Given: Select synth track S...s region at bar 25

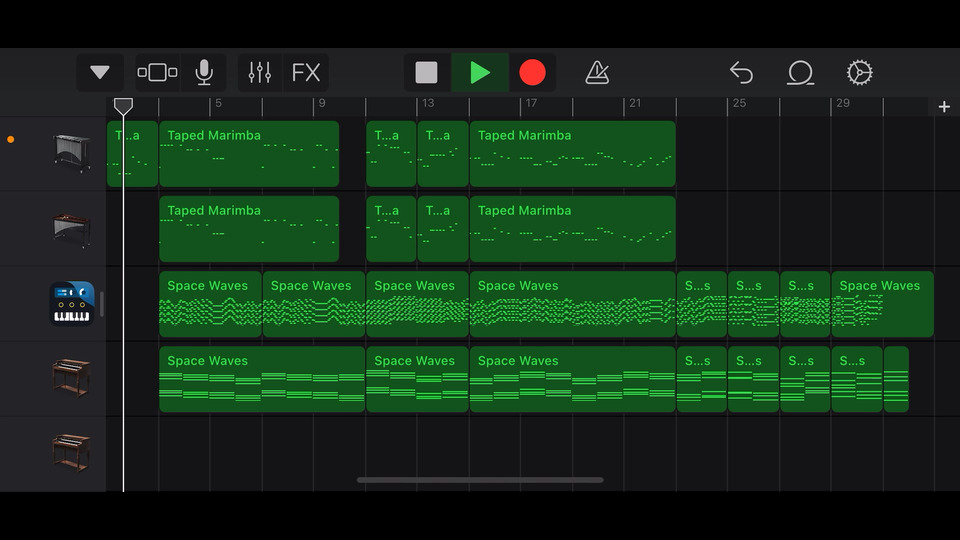Looking at the screenshot, I should pos(754,304).
